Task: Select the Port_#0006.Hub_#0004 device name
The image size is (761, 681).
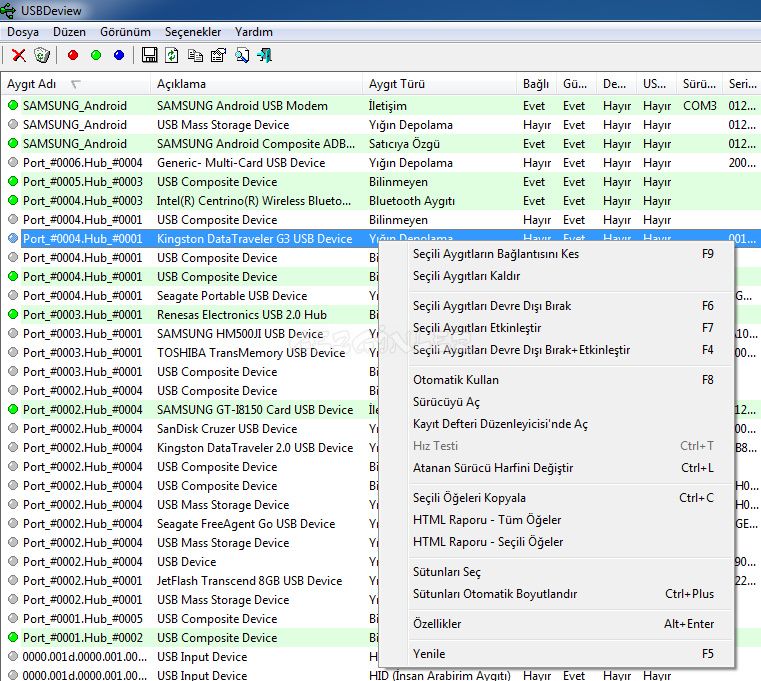Action: pyautogui.click(x=83, y=163)
